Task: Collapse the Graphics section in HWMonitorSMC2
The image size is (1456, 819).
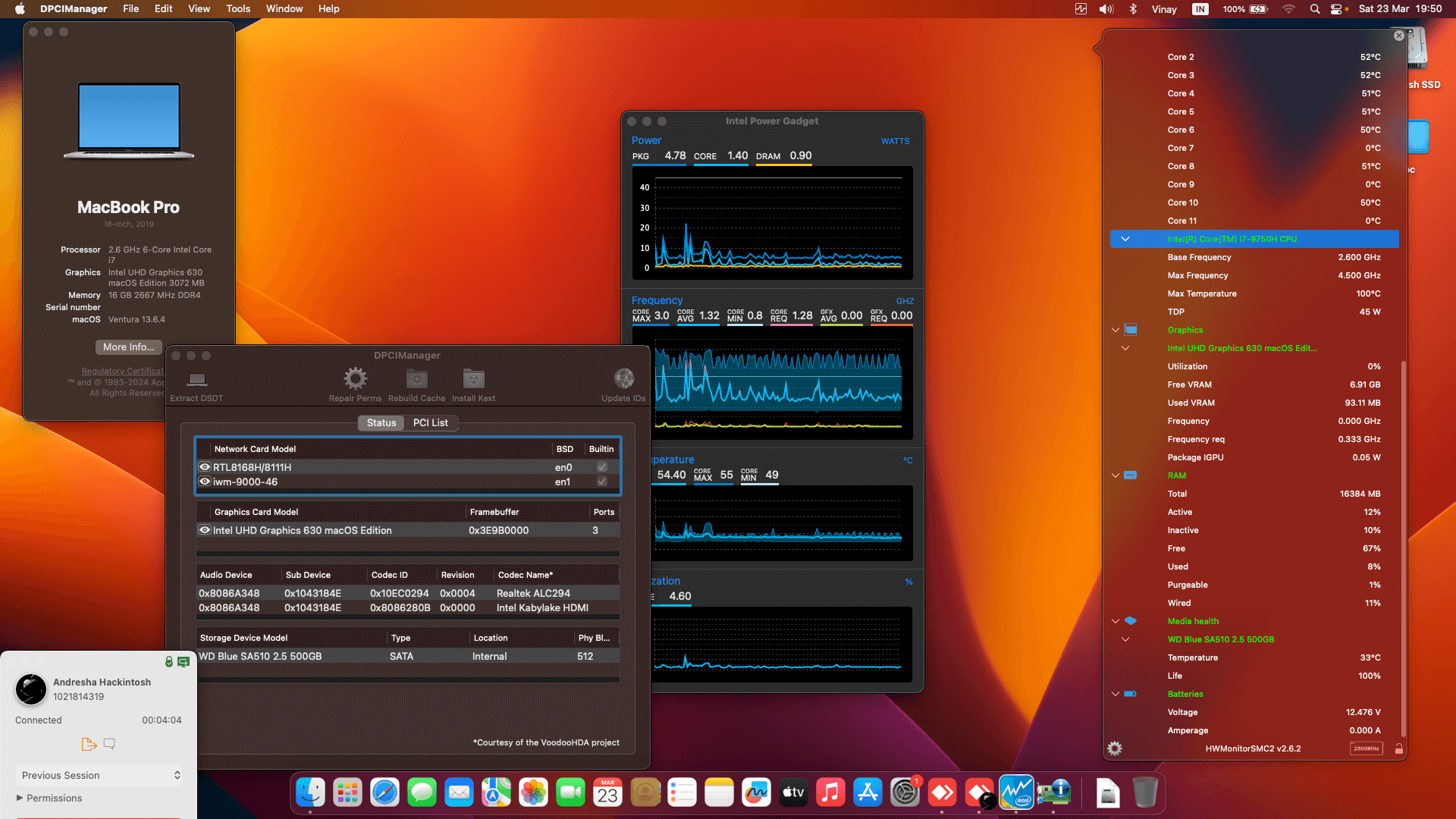Action: click(x=1115, y=329)
